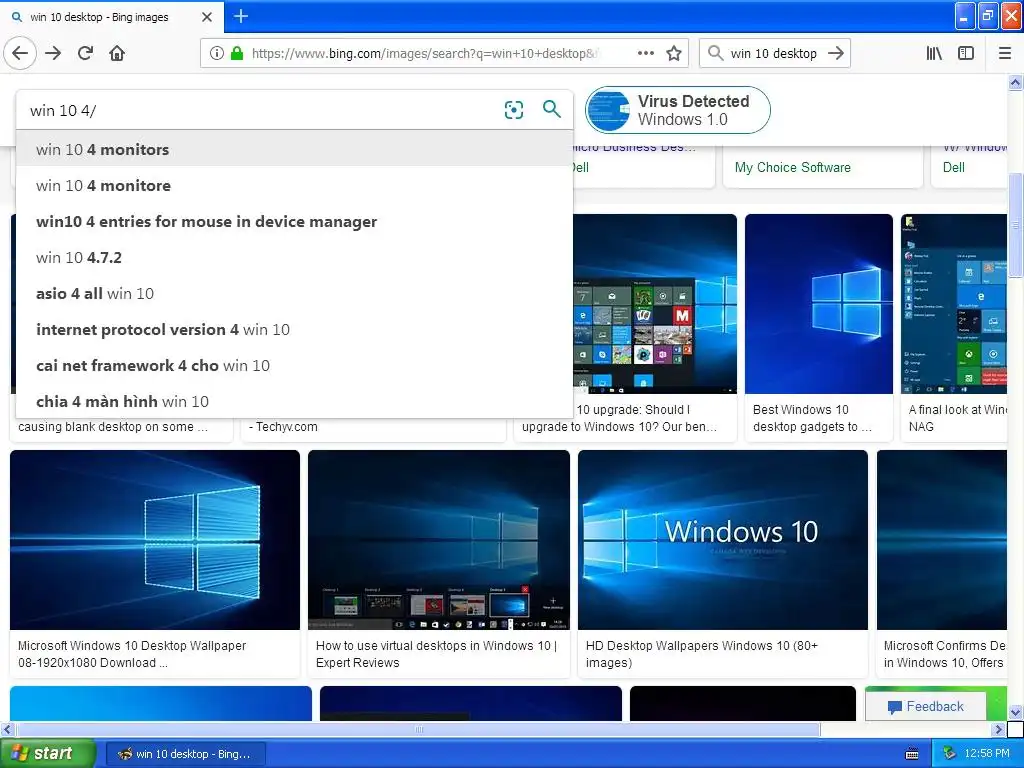Open the Virus Detected Windows 1.0 chip
The height and width of the screenshot is (768, 1024).
(677, 110)
